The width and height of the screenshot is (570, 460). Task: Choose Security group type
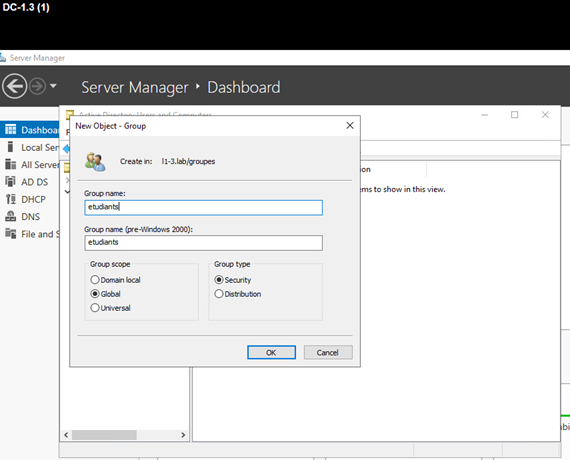[x=233, y=280]
